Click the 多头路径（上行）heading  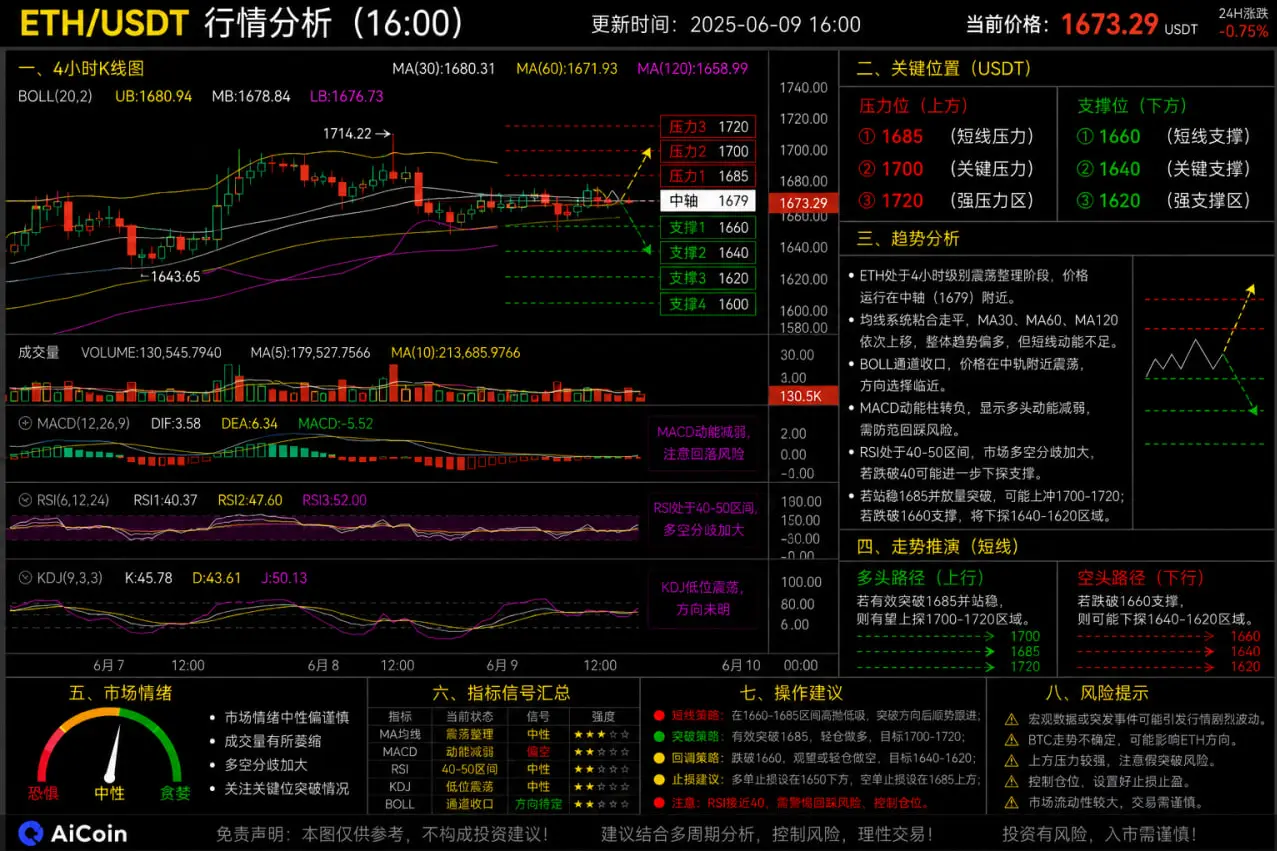[921, 578]
